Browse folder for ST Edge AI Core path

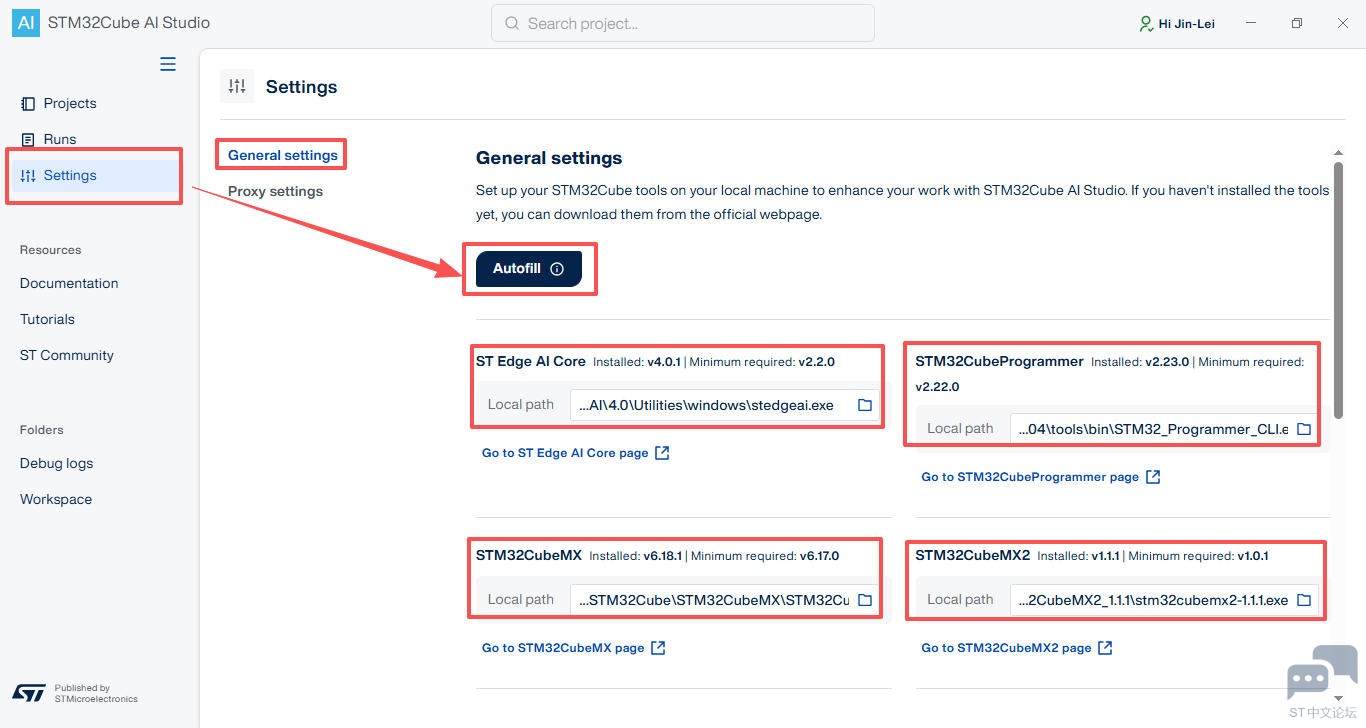tap(865, 405)
